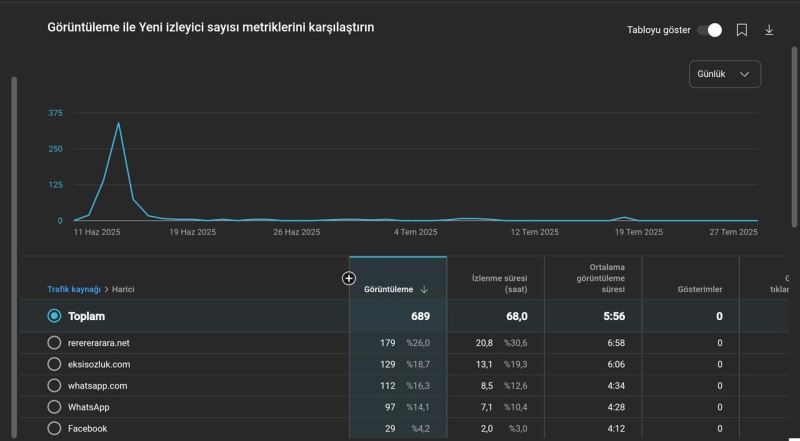Viewport: 800px width, 441px height.
Task: Click the chart peak near 11 Haz 2025
Action: 118,124
